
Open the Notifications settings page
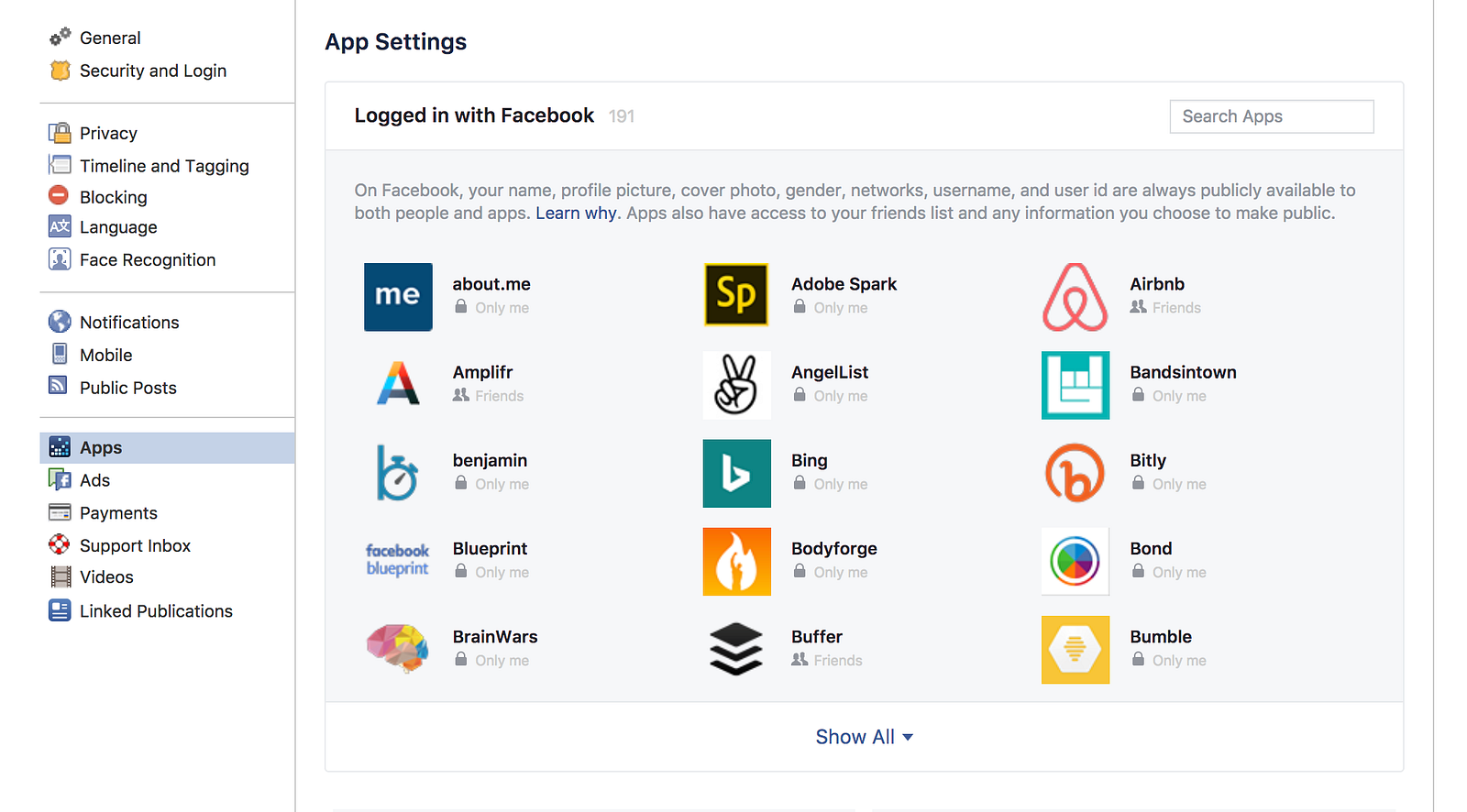point(129,323)
